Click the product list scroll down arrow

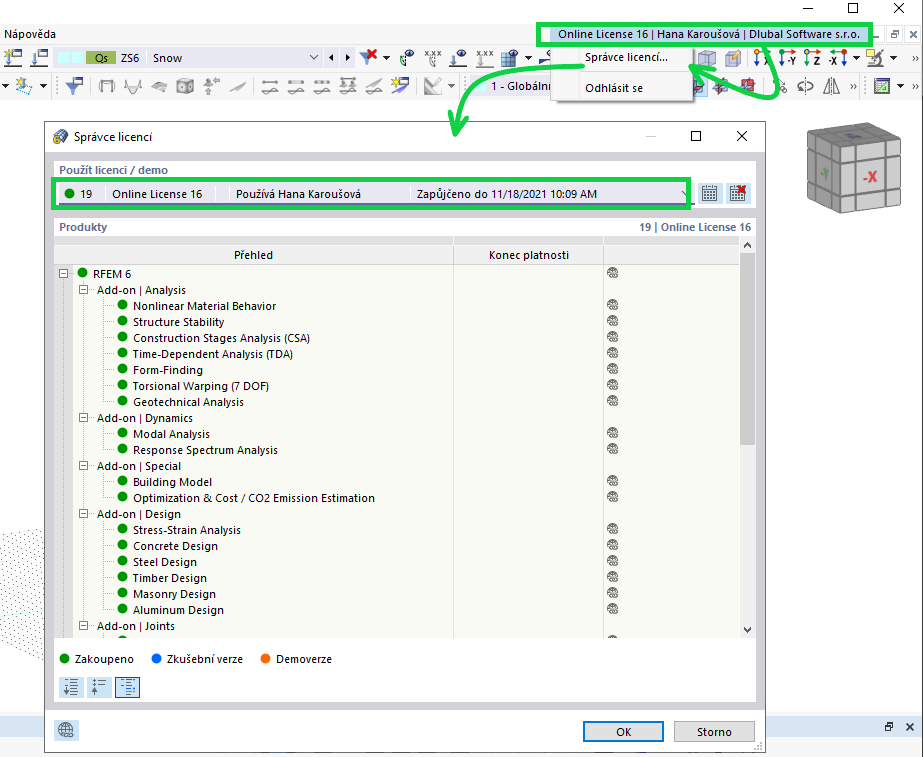[x=748, y=630]
